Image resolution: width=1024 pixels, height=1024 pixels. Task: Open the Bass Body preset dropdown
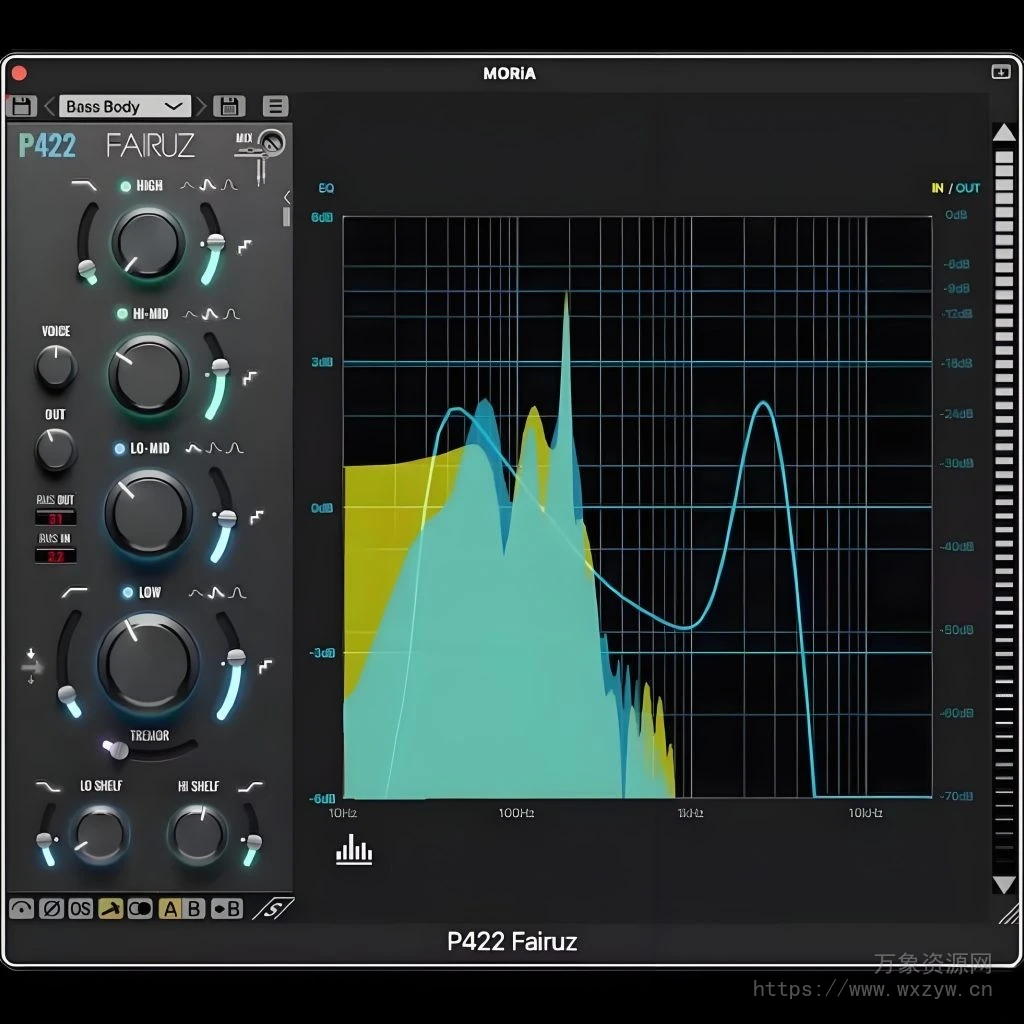(122, 106)
